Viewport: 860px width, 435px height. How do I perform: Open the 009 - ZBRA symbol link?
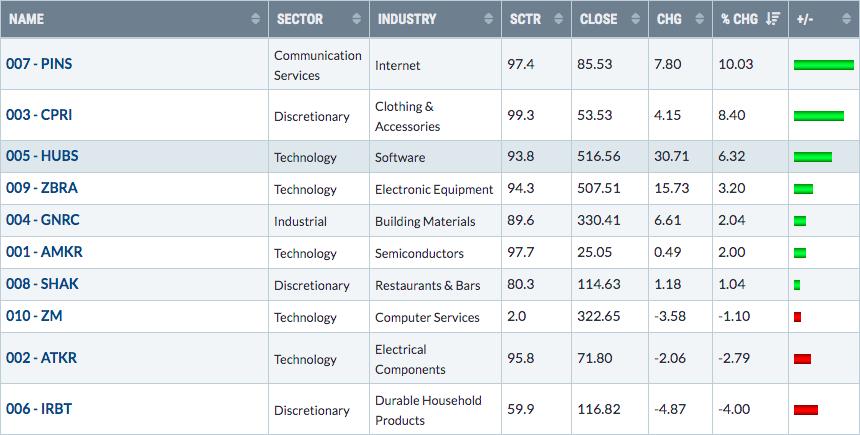(42, 188)
